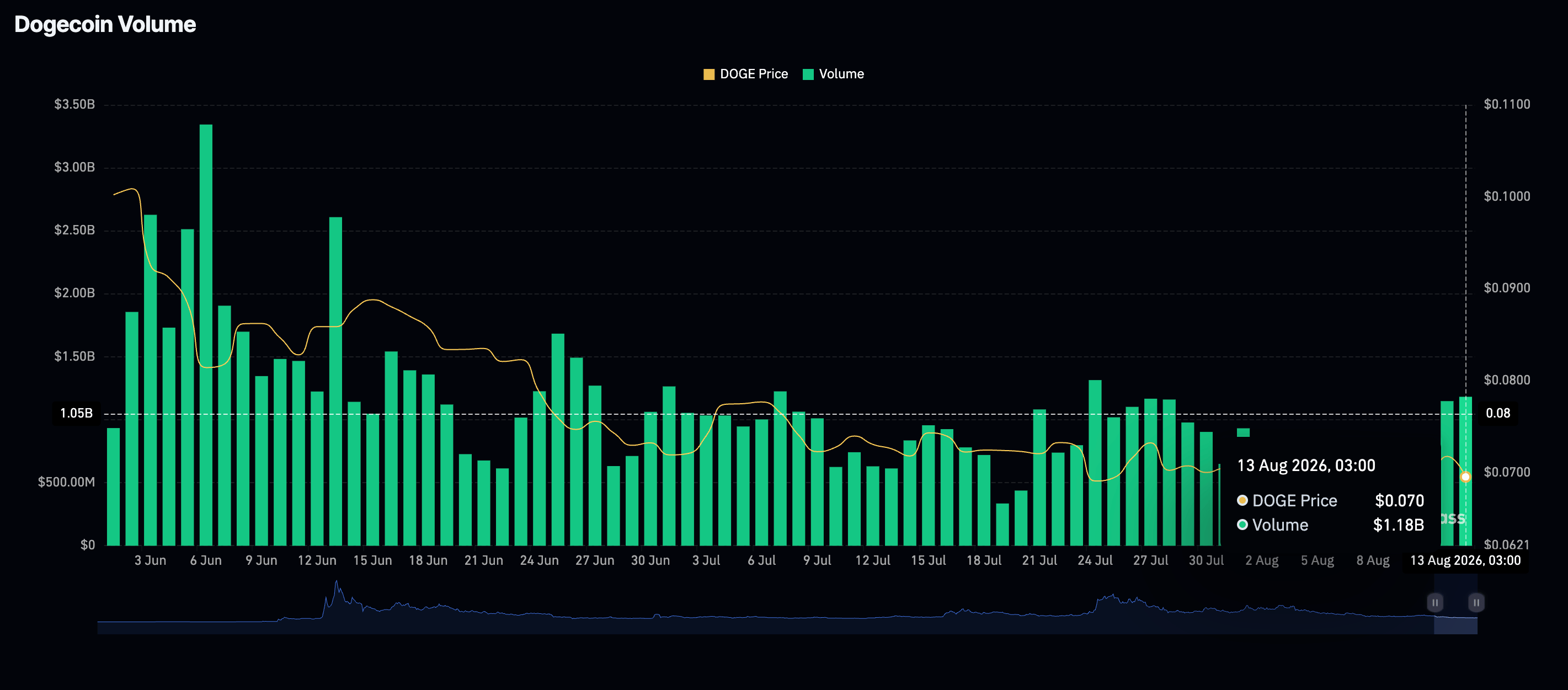The image size is (1568, 690).
Task: Click the 3 Jul date label
Action: click(706, 560)
